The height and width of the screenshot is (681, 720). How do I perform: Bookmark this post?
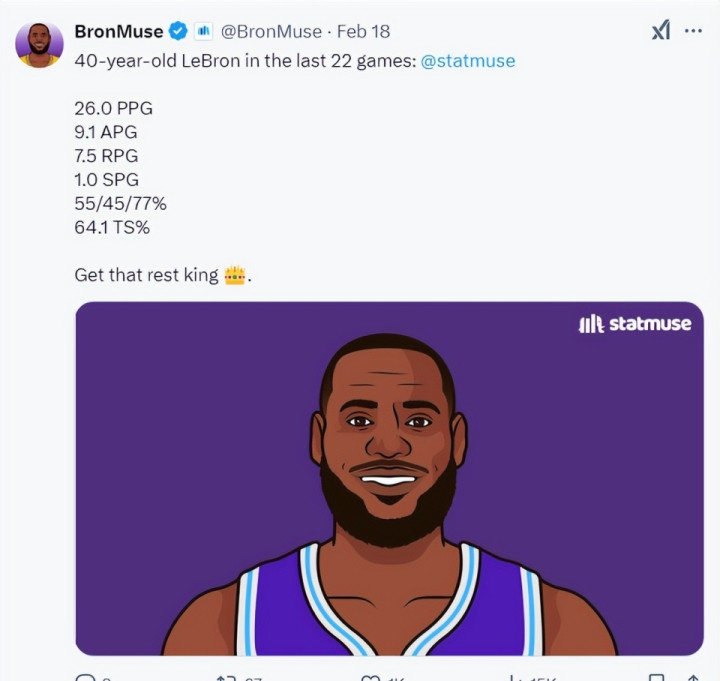pos(656,677)
